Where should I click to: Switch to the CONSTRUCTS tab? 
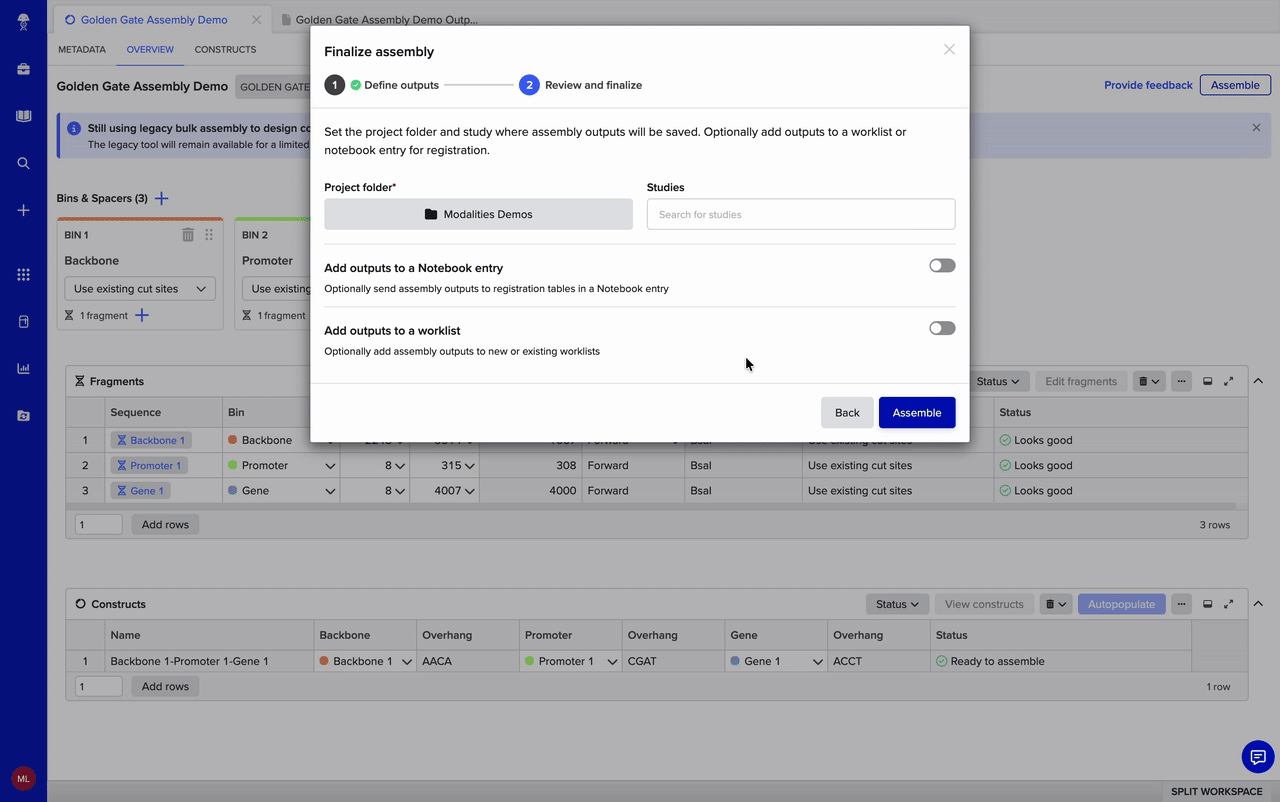point(225,49)
